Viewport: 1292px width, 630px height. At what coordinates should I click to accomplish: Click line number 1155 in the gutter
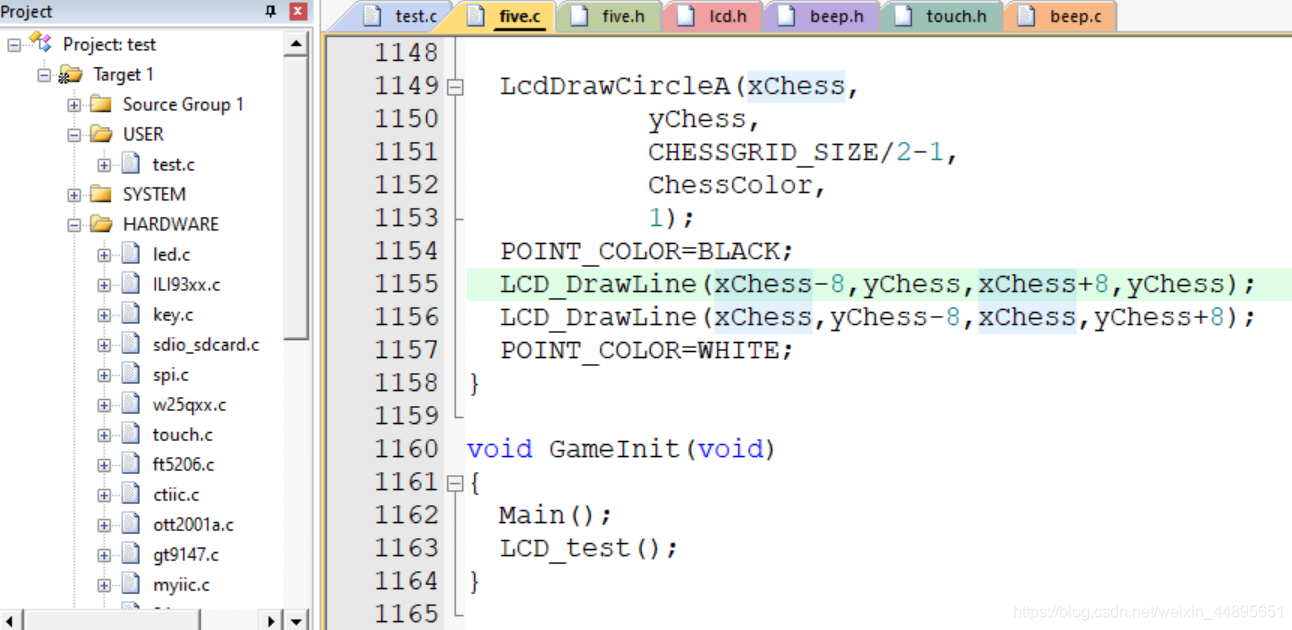(406, 284)
